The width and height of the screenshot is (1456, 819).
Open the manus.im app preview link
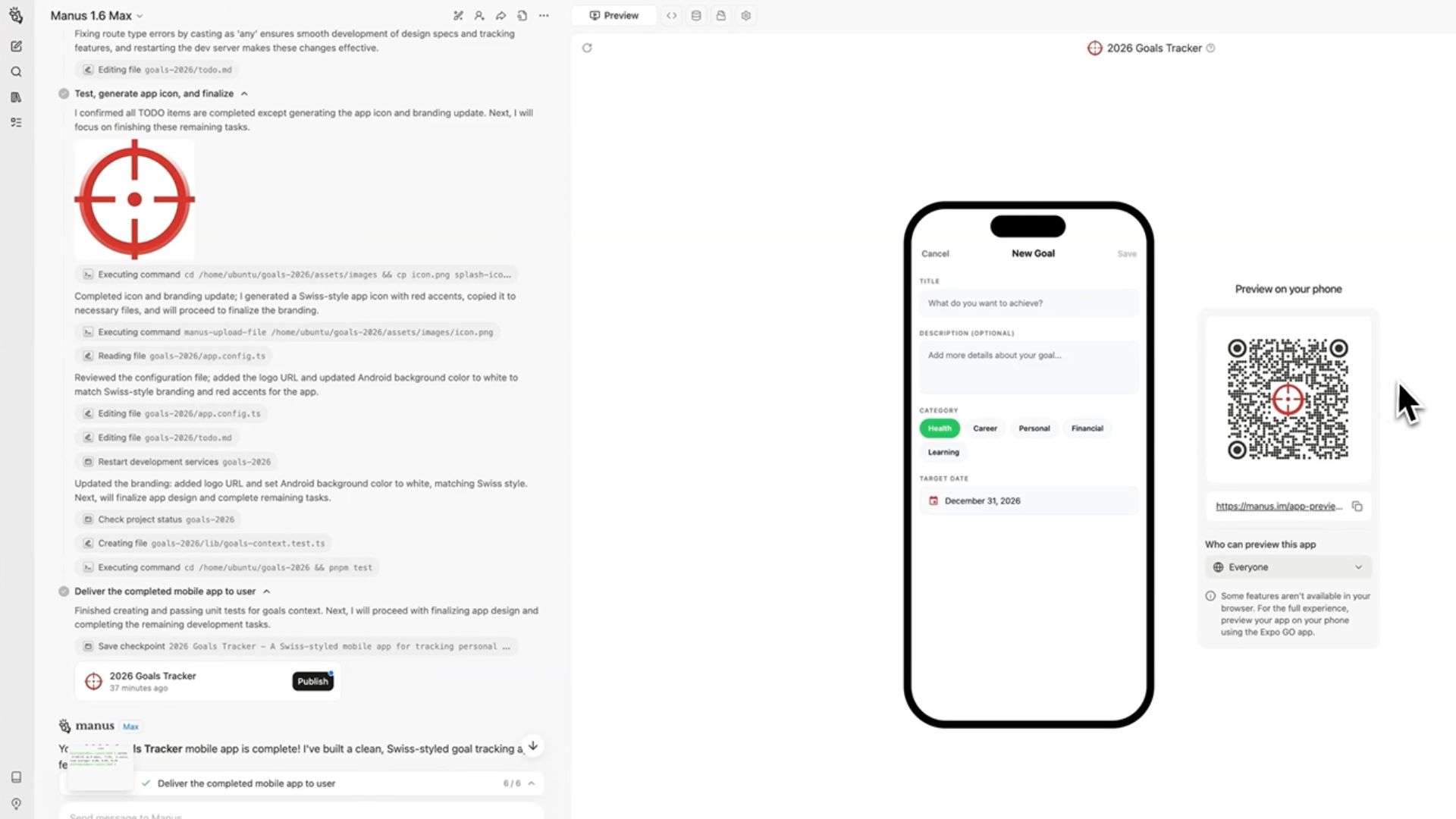[1279, 507]
